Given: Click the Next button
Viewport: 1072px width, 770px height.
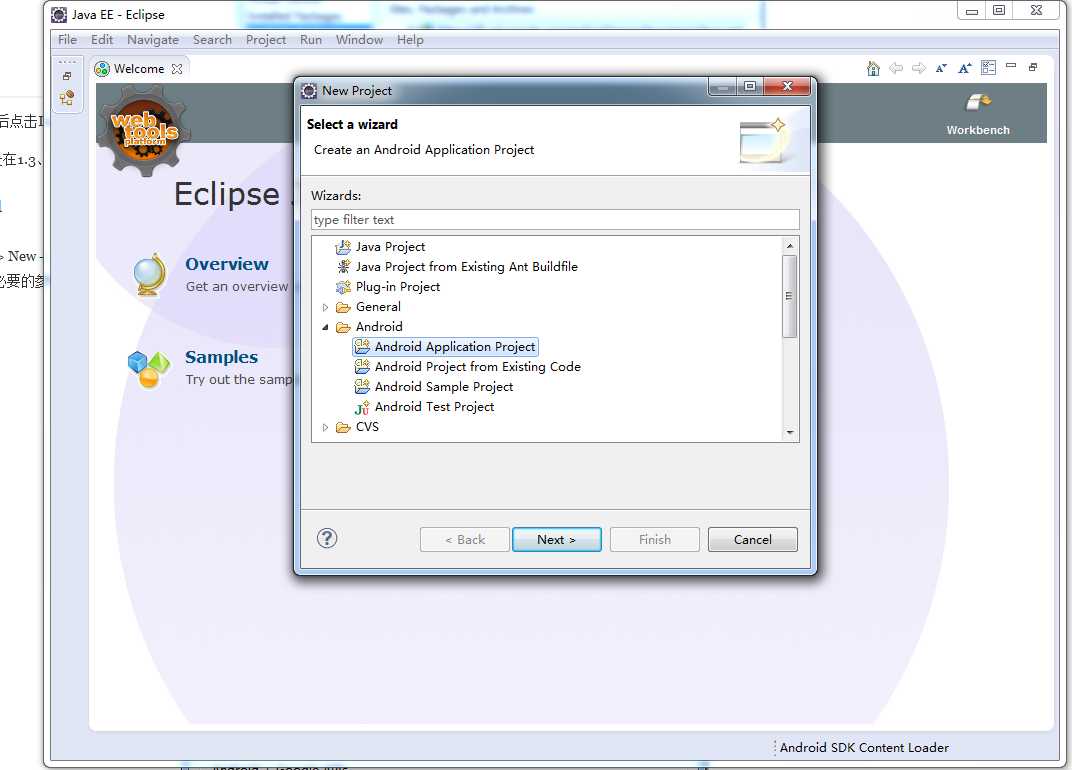Looking at the screenshot, I should coord(557,540).
